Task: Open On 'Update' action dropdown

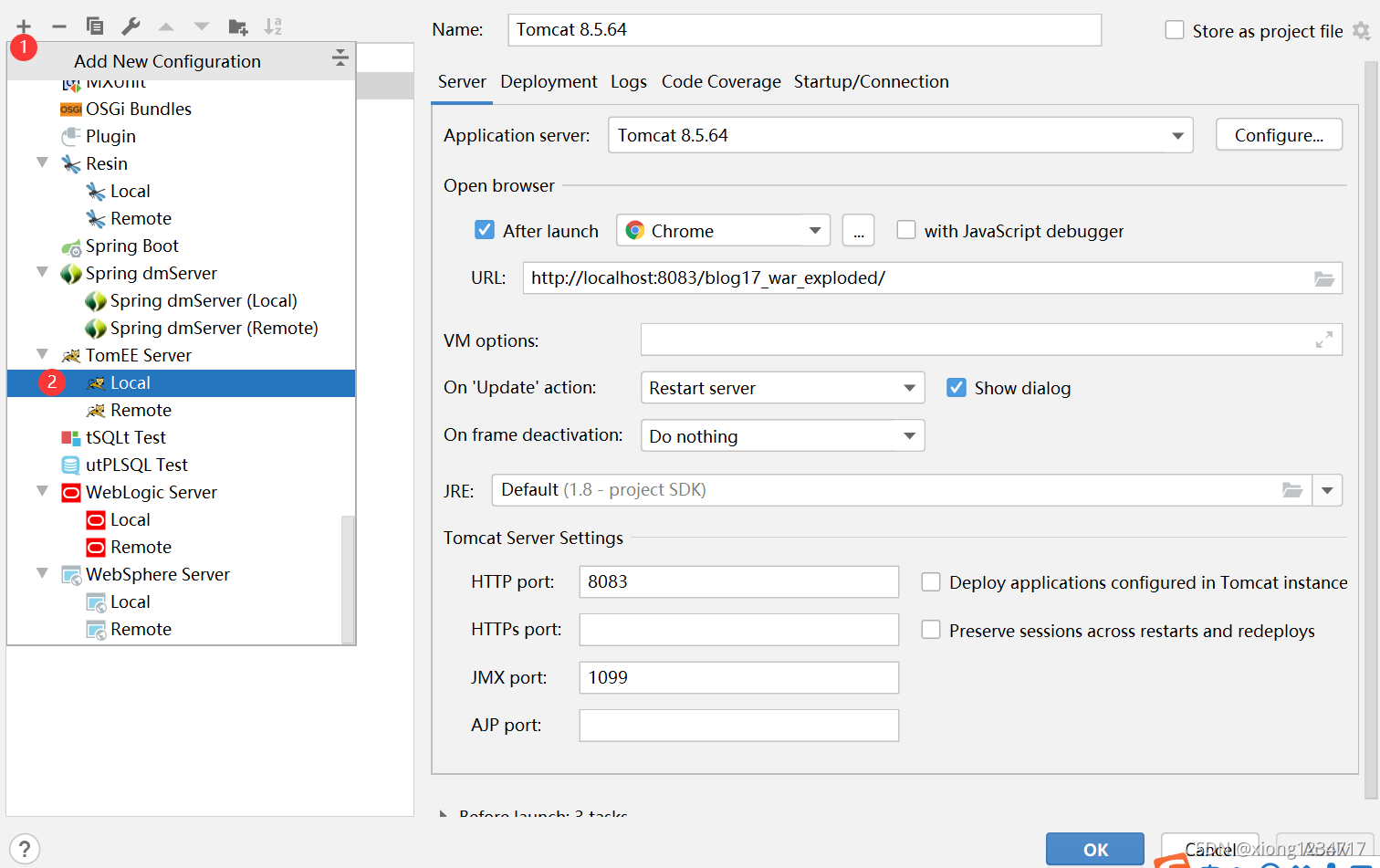Action: pos(783,388)
